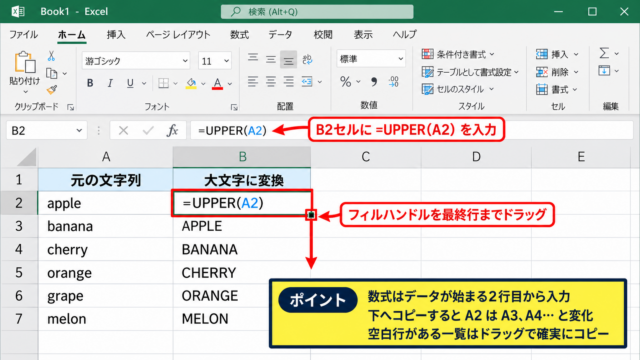
Task: Open Conditional Formatting (条件付き書式)
Action: (x=458, y=54)
